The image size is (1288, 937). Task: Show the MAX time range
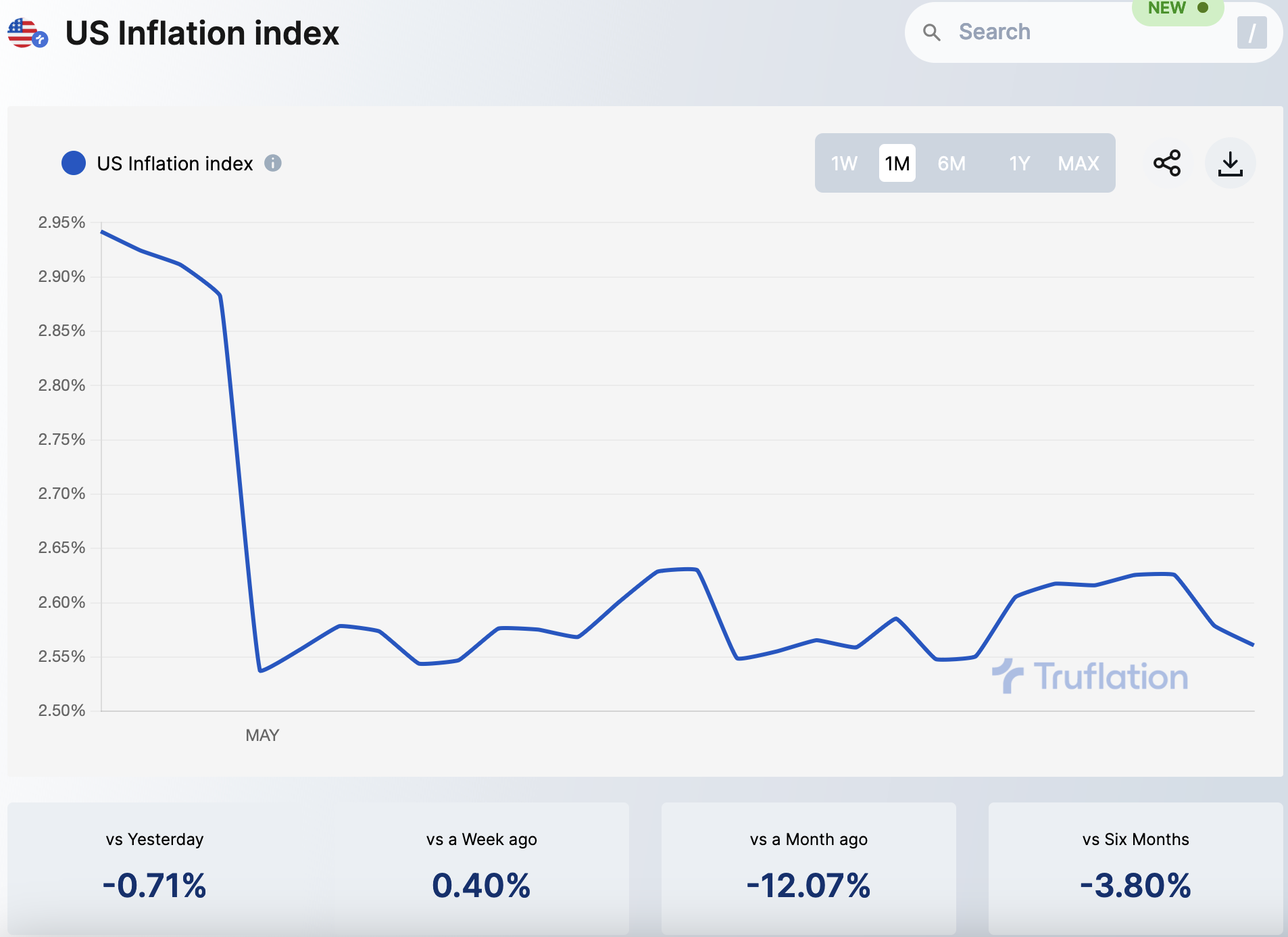pos(1078,163)
